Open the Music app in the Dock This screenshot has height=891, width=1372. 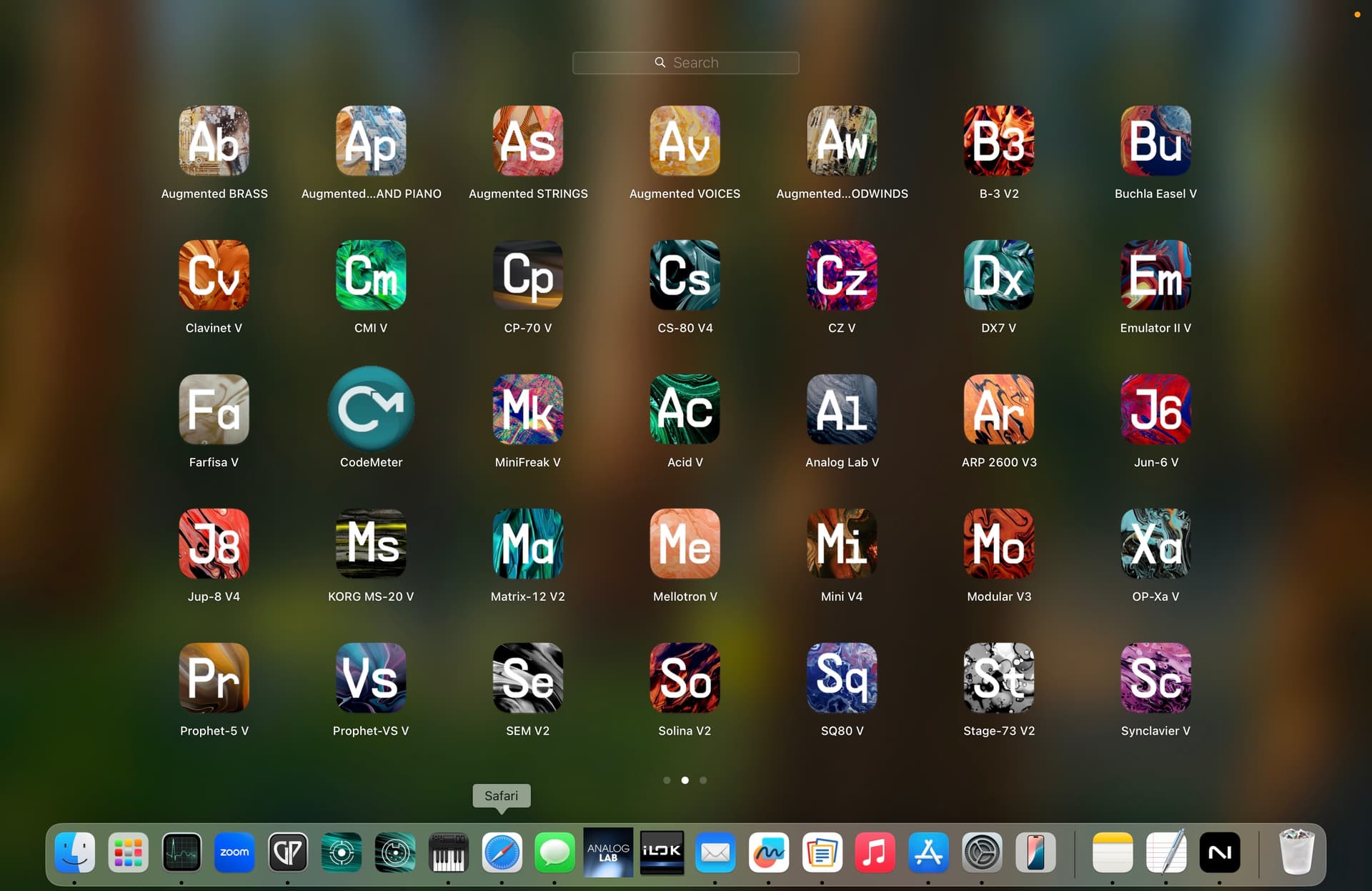[875, 852]
